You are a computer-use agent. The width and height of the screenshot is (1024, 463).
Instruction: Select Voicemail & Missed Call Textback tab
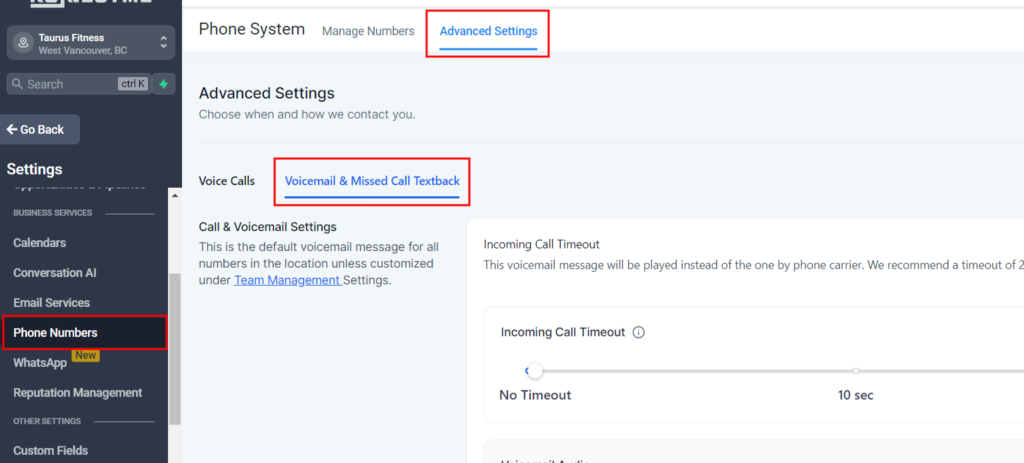pyautogui.click(x=372, y=181)
